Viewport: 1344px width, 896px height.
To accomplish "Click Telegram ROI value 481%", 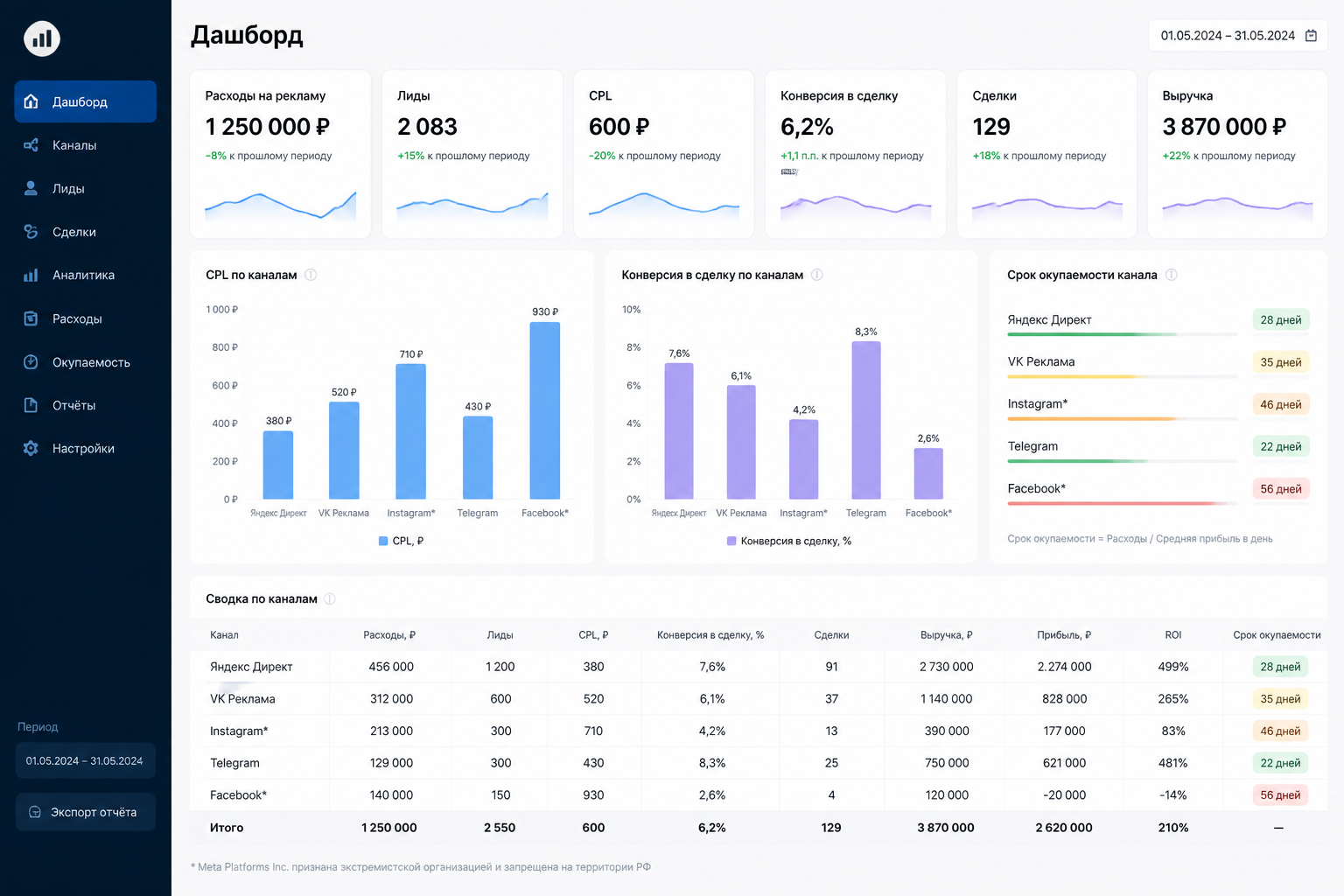I will tap(1173, 763).
